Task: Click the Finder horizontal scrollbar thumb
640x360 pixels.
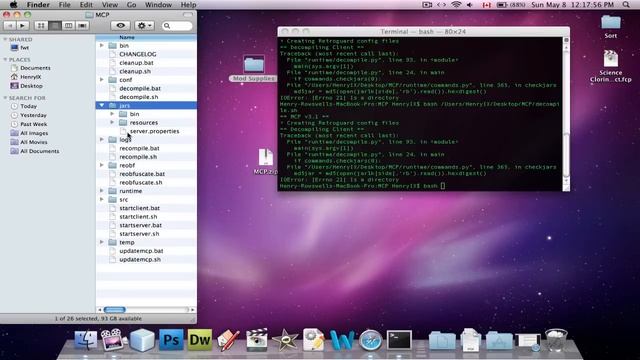Action: point(115,310)
